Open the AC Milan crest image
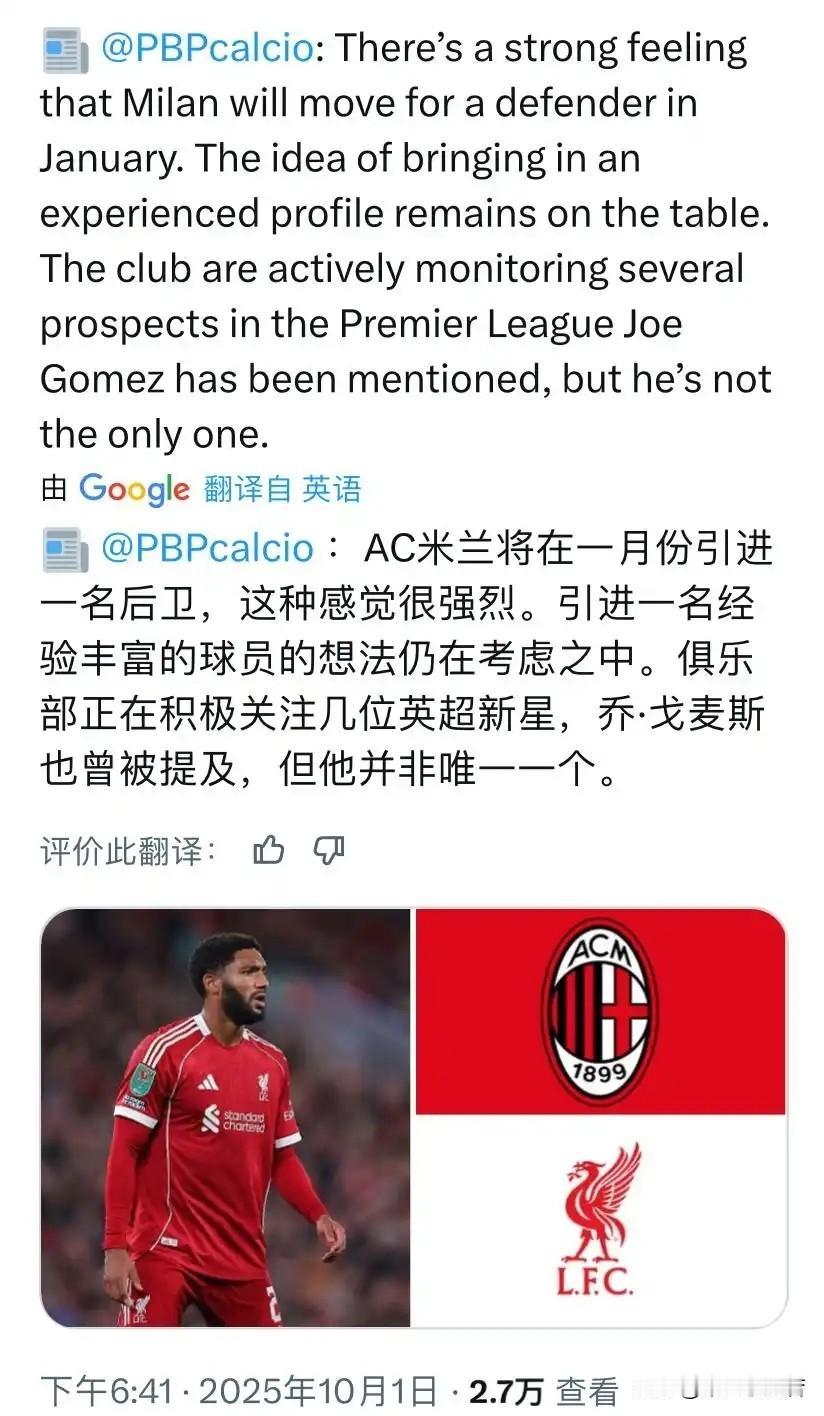The width and height of the screenshot is (824, 1416). click(x=600, y=1011)
